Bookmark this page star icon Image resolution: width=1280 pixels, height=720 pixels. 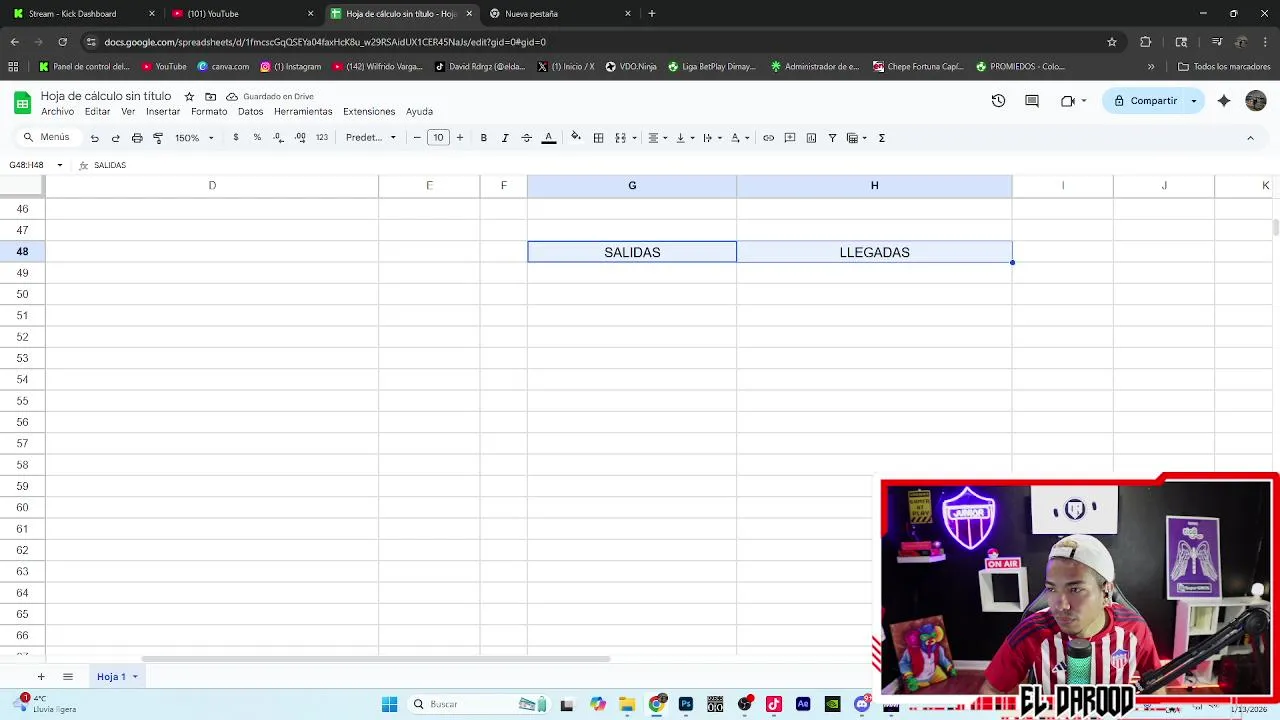(x=1112, y=42)
